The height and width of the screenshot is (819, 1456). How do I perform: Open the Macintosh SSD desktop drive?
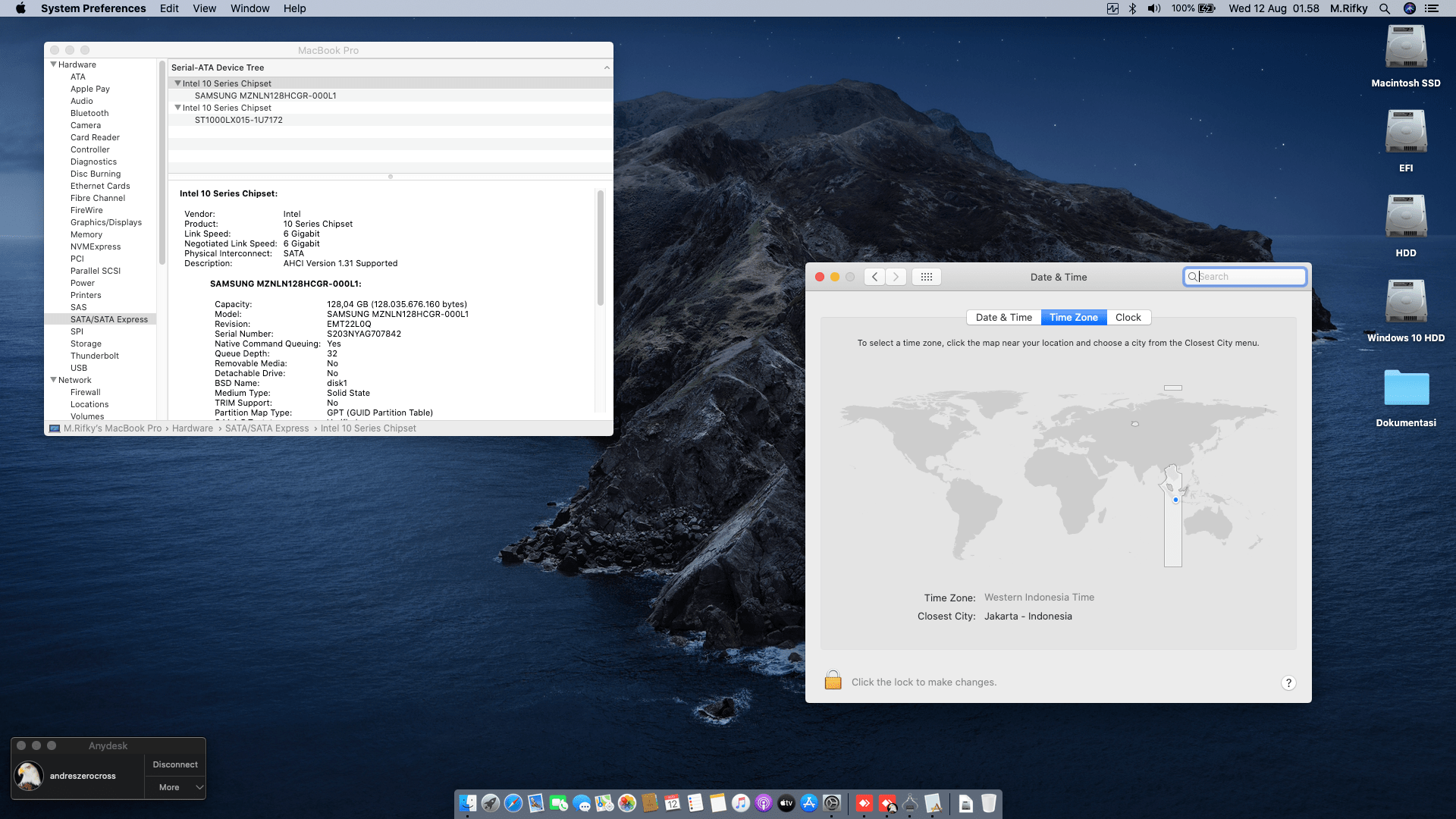pyautogui.click(x=1405, y=49)
